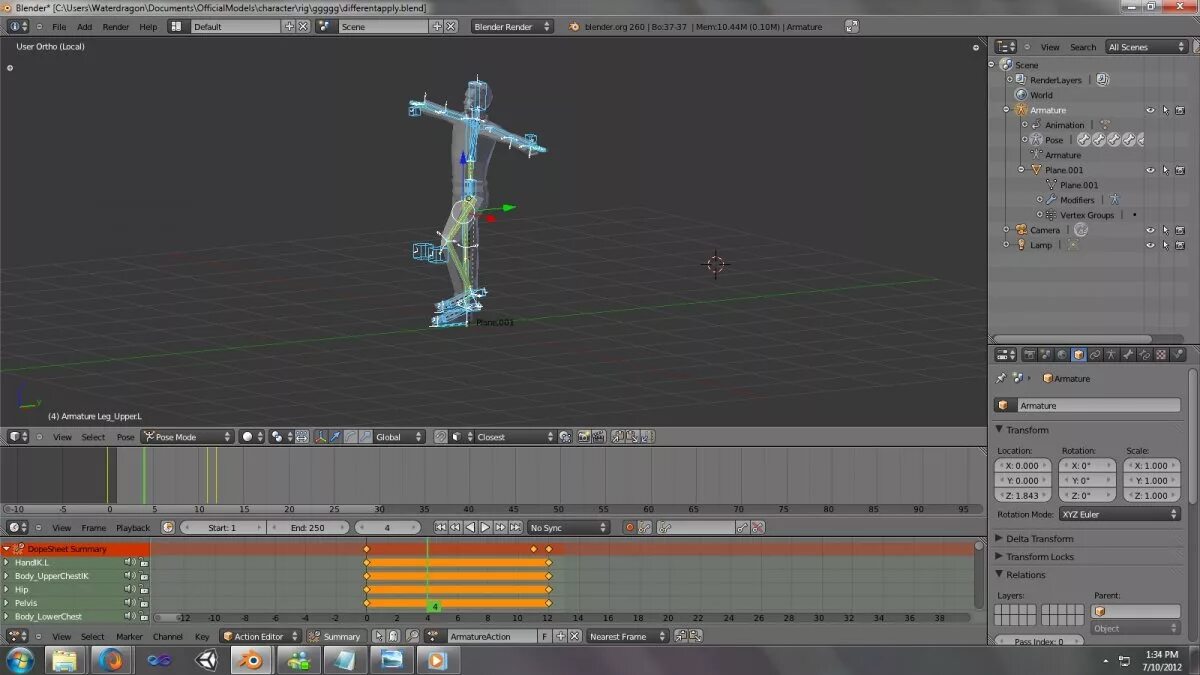The height and width of the screenshot is (675, 1200).
Task: Open the Modifiers checker tab in properties
Action: 1160,354
